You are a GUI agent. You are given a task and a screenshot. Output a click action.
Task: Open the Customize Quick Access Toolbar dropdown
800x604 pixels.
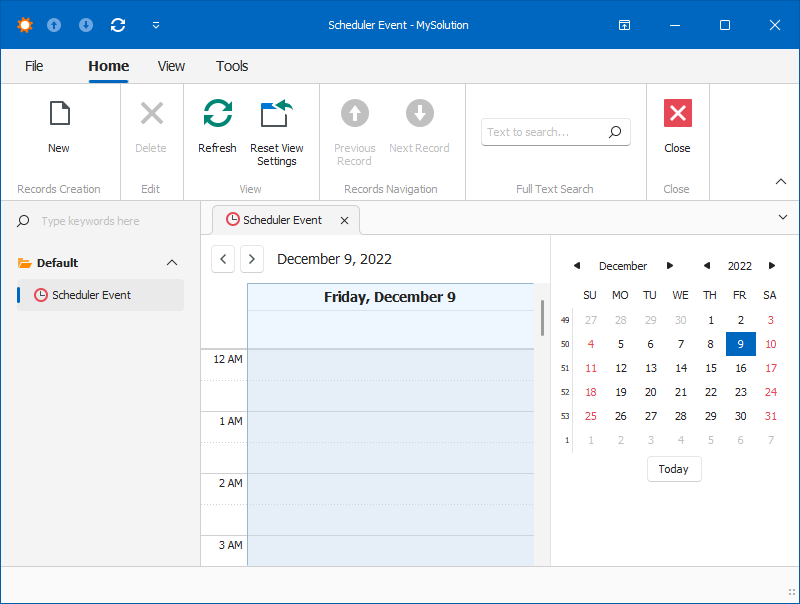coord(156,25)
